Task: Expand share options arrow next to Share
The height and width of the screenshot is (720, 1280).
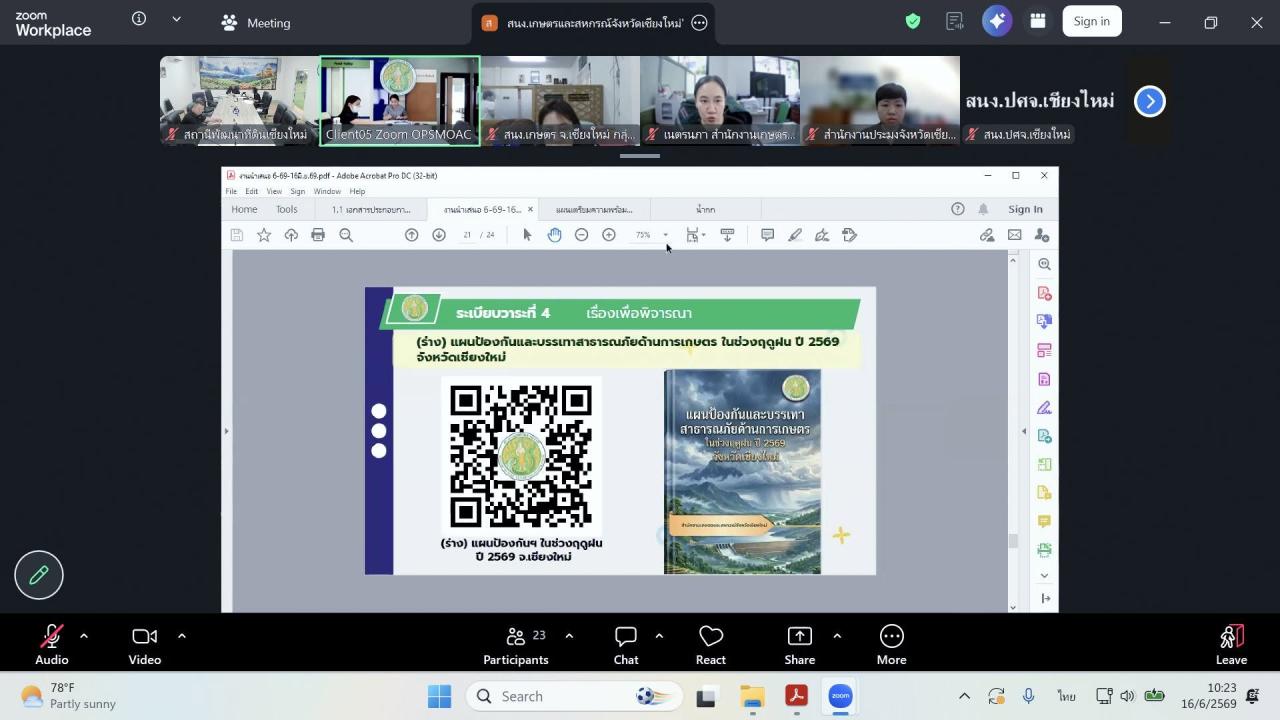Action: coord(837,636)
